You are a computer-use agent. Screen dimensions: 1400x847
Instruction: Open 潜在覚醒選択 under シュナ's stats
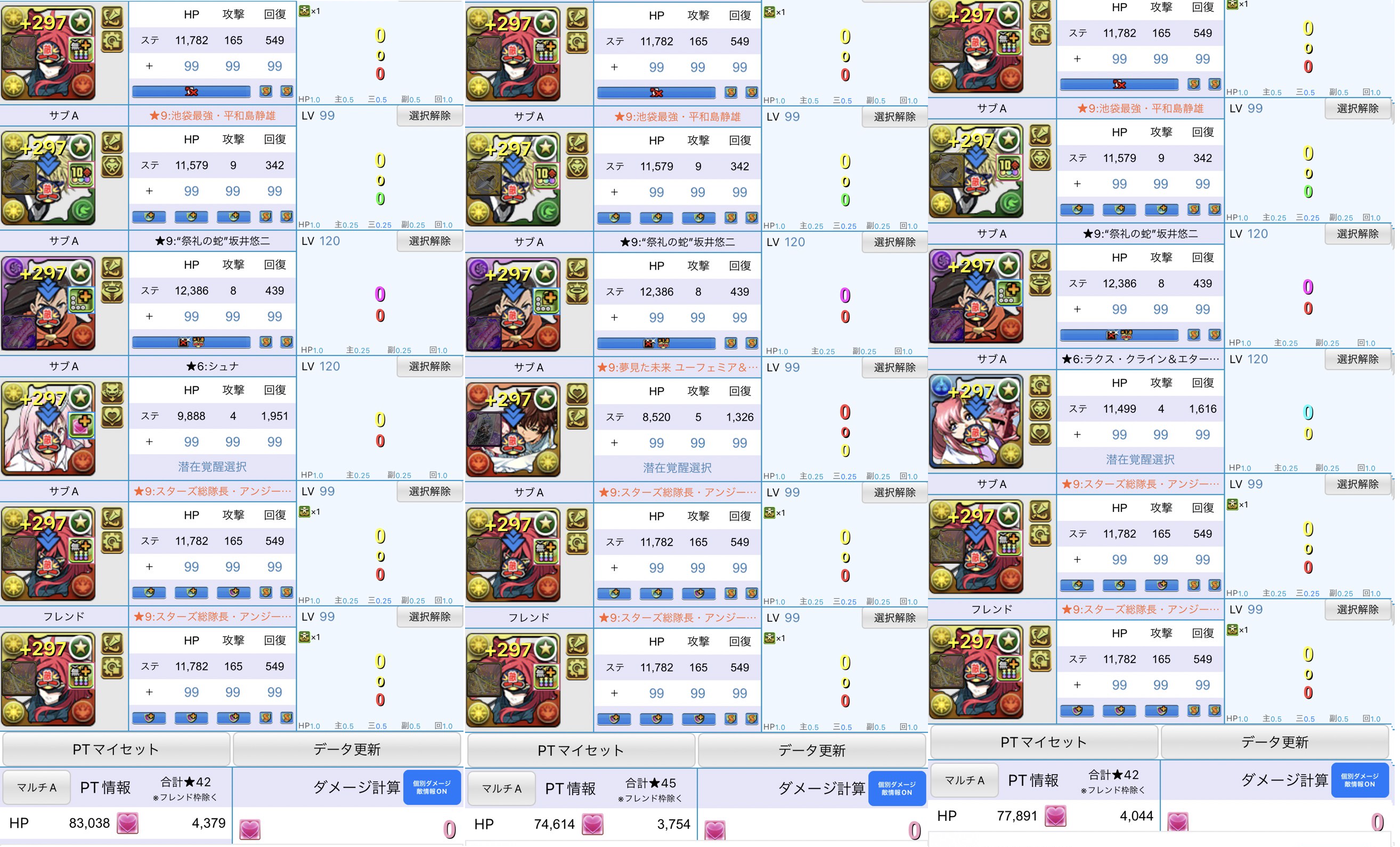pos(212,467)
